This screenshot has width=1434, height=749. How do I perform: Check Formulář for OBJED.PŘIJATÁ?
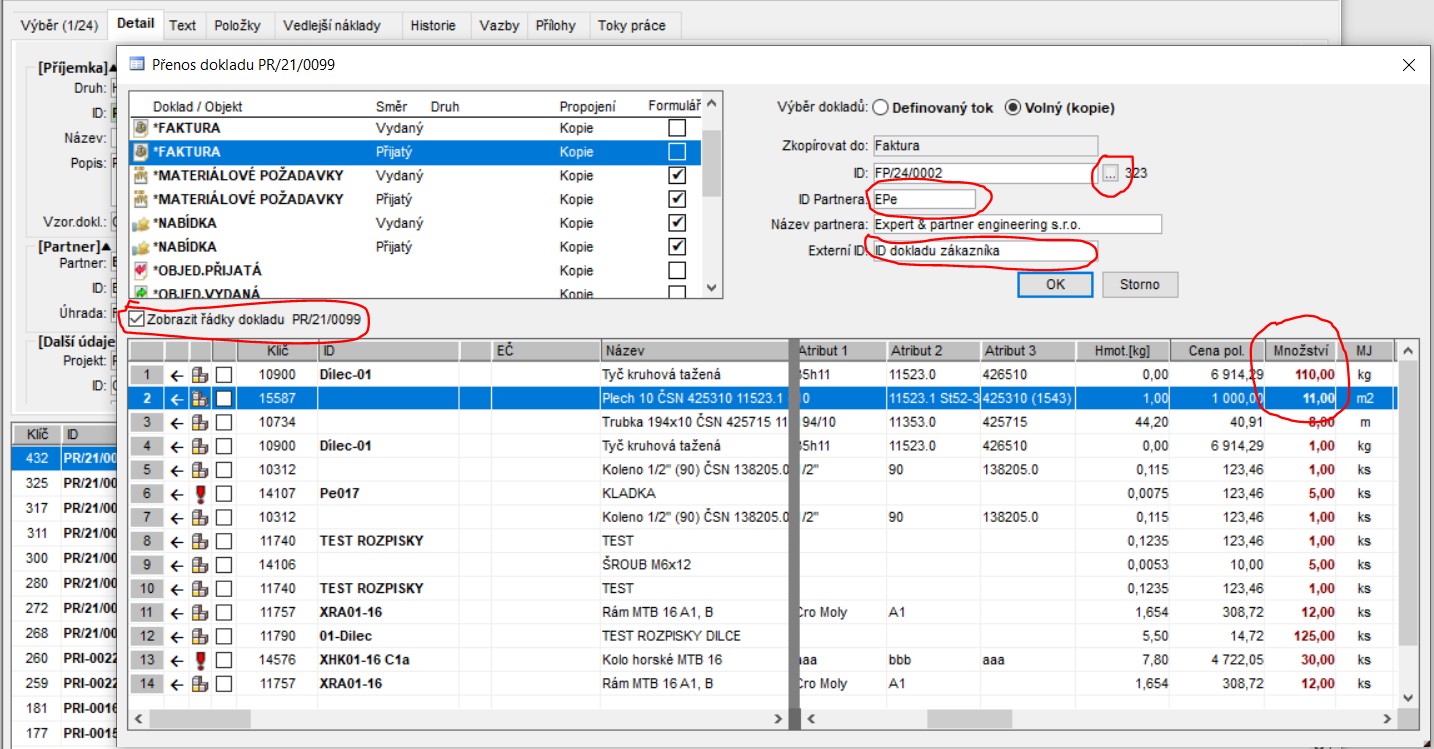pos(678,270)
